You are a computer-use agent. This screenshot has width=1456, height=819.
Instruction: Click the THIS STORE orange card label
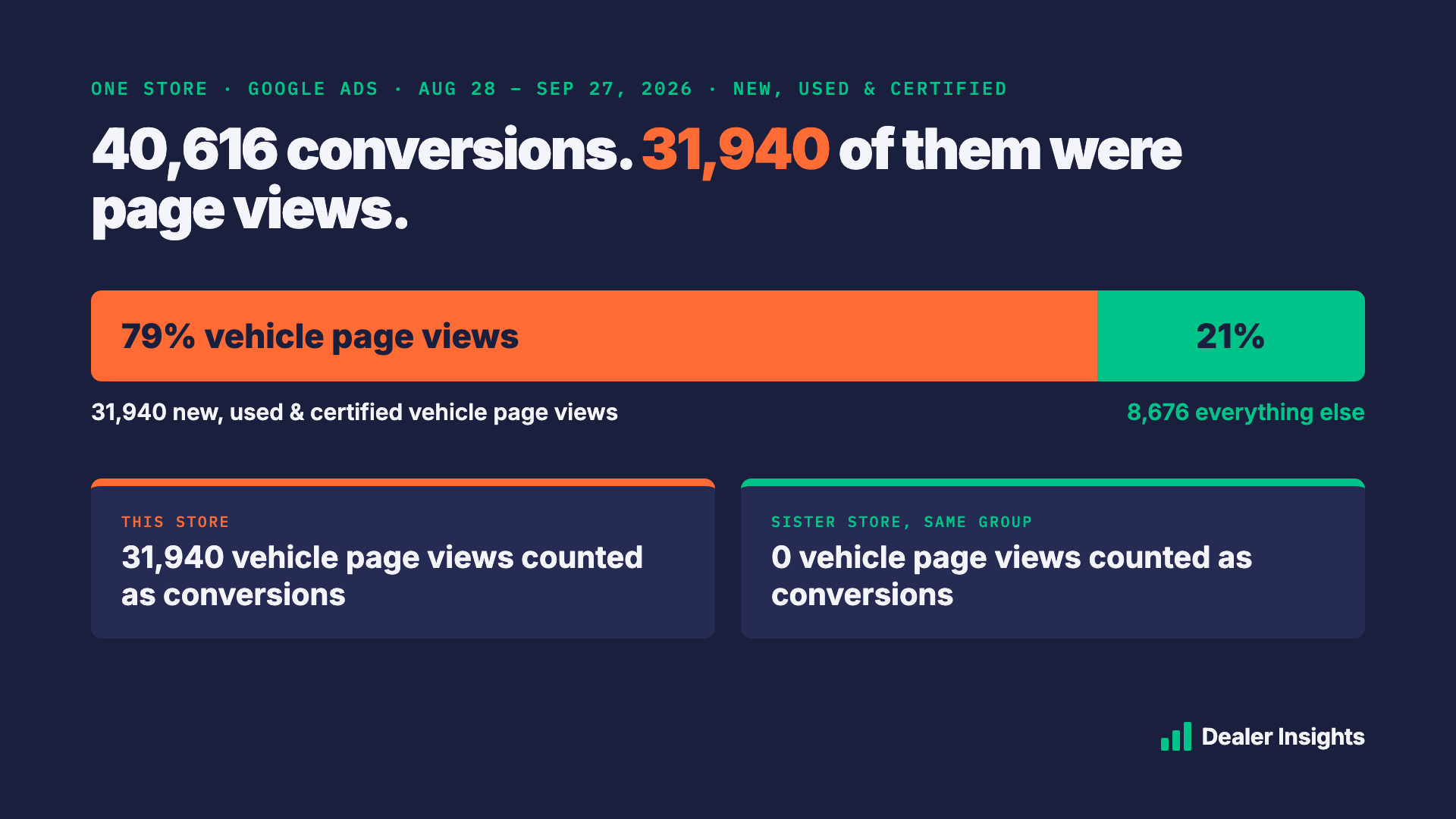[x=175, y=522]
